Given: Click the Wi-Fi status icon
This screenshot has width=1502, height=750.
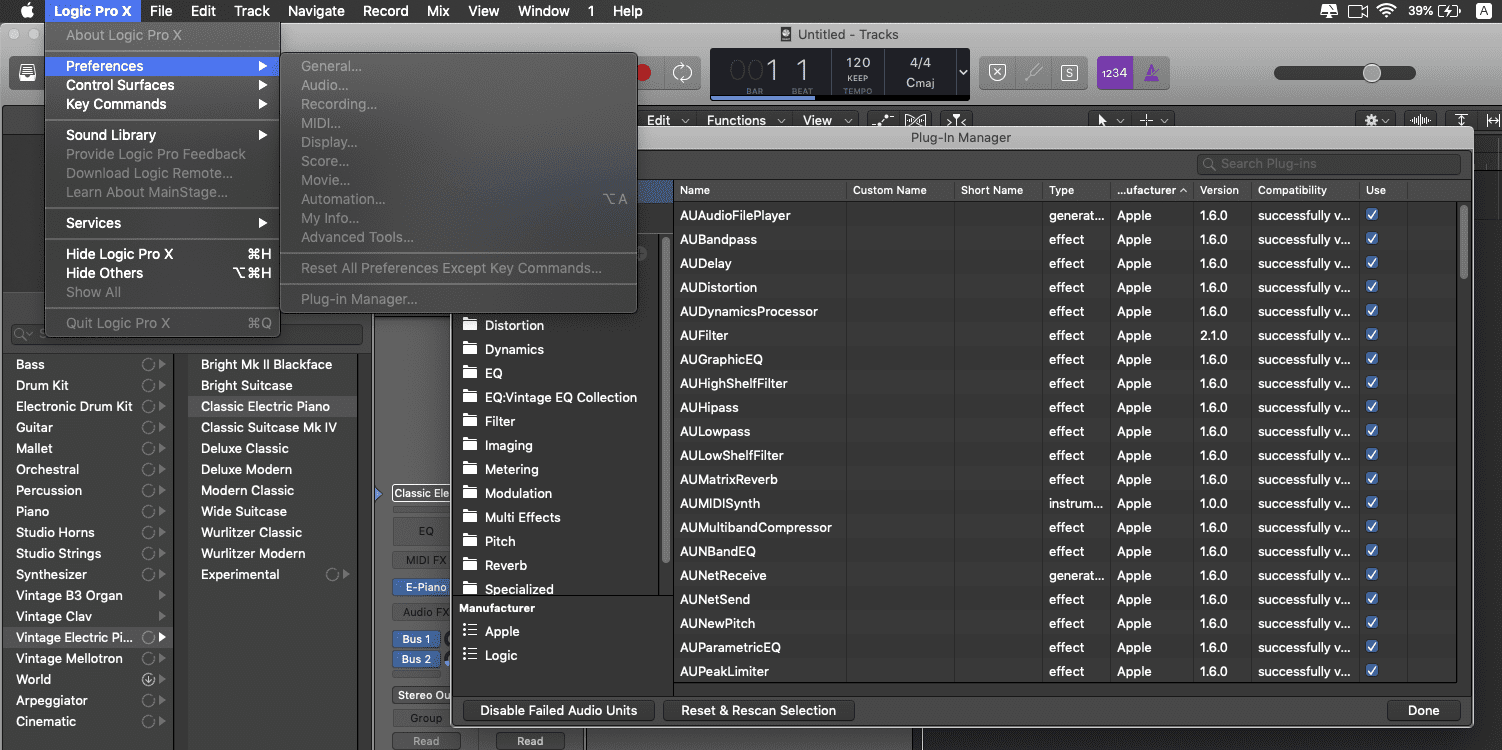Looking at the screenshot, I should pyautogui.click(x=1385, y=11).
